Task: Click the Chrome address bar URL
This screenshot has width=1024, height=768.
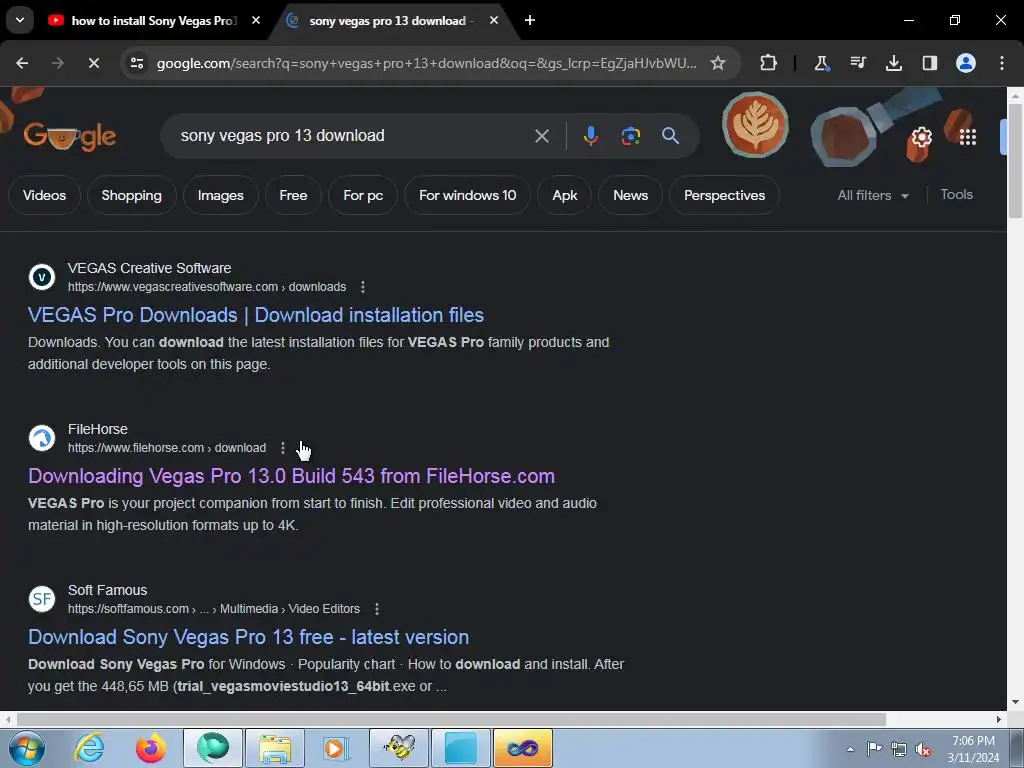Action: [x=426, y=63]
